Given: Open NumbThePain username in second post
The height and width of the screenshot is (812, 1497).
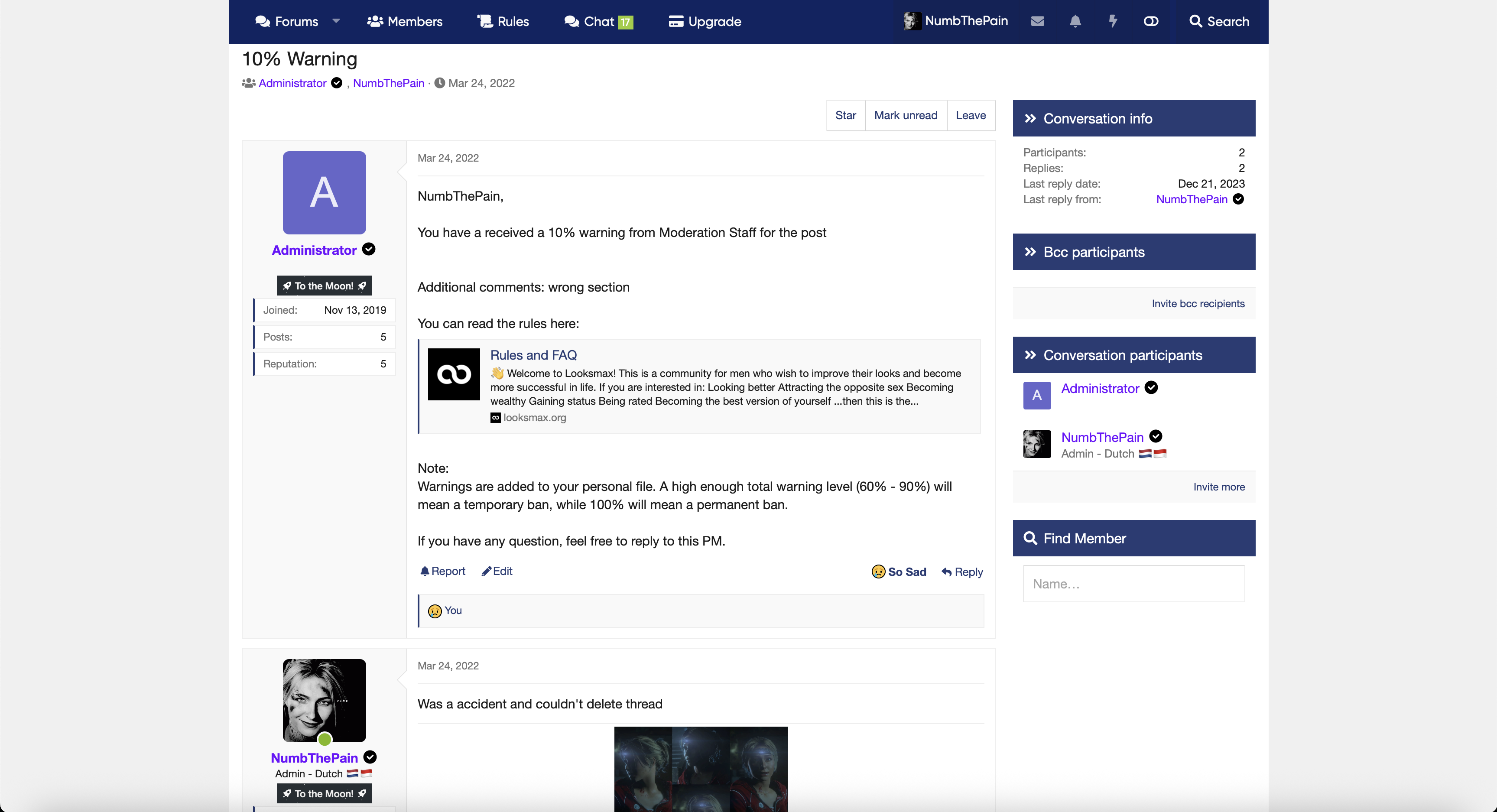Looking at the screenshot, I should coord(314,758).
